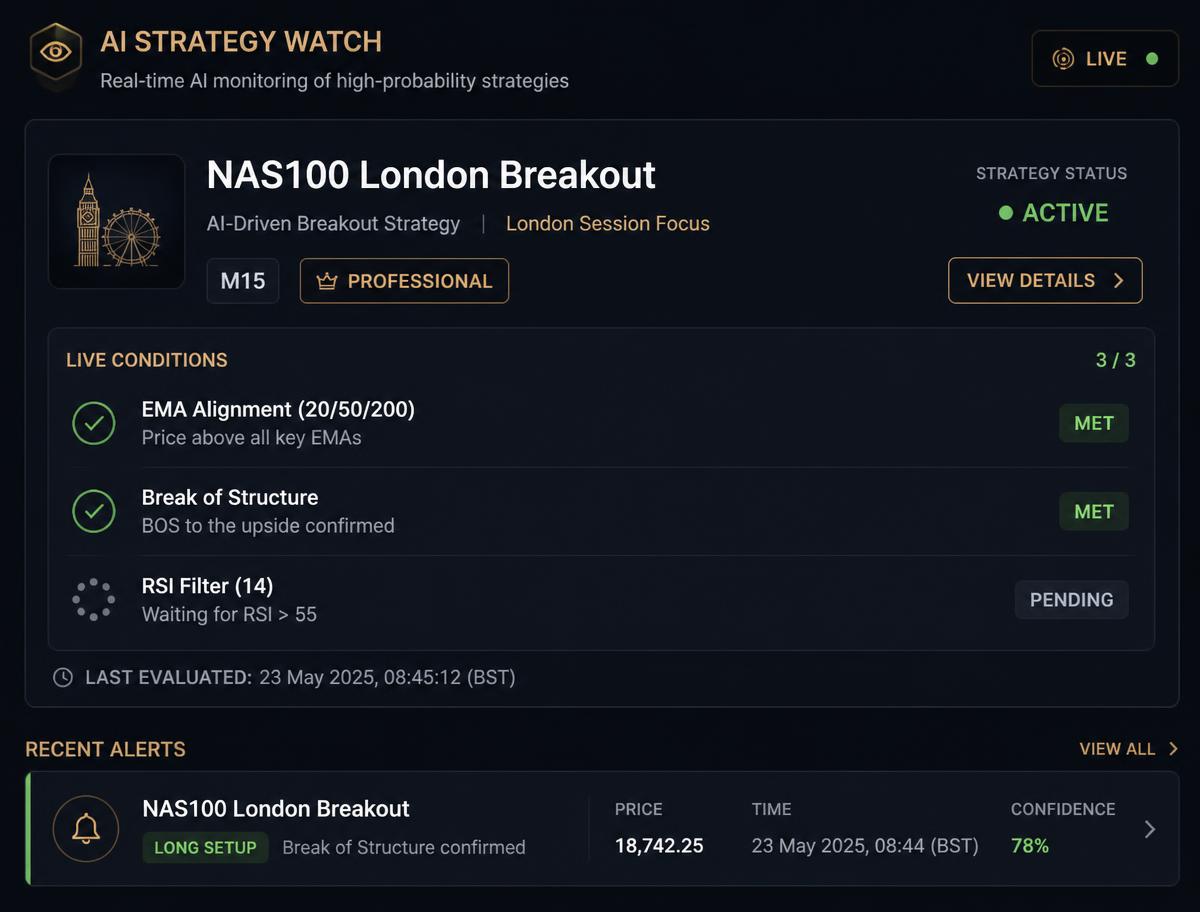Click the AI STRATEGY WATCH header title
This screenshot has width=1200, height=912.
241,42
